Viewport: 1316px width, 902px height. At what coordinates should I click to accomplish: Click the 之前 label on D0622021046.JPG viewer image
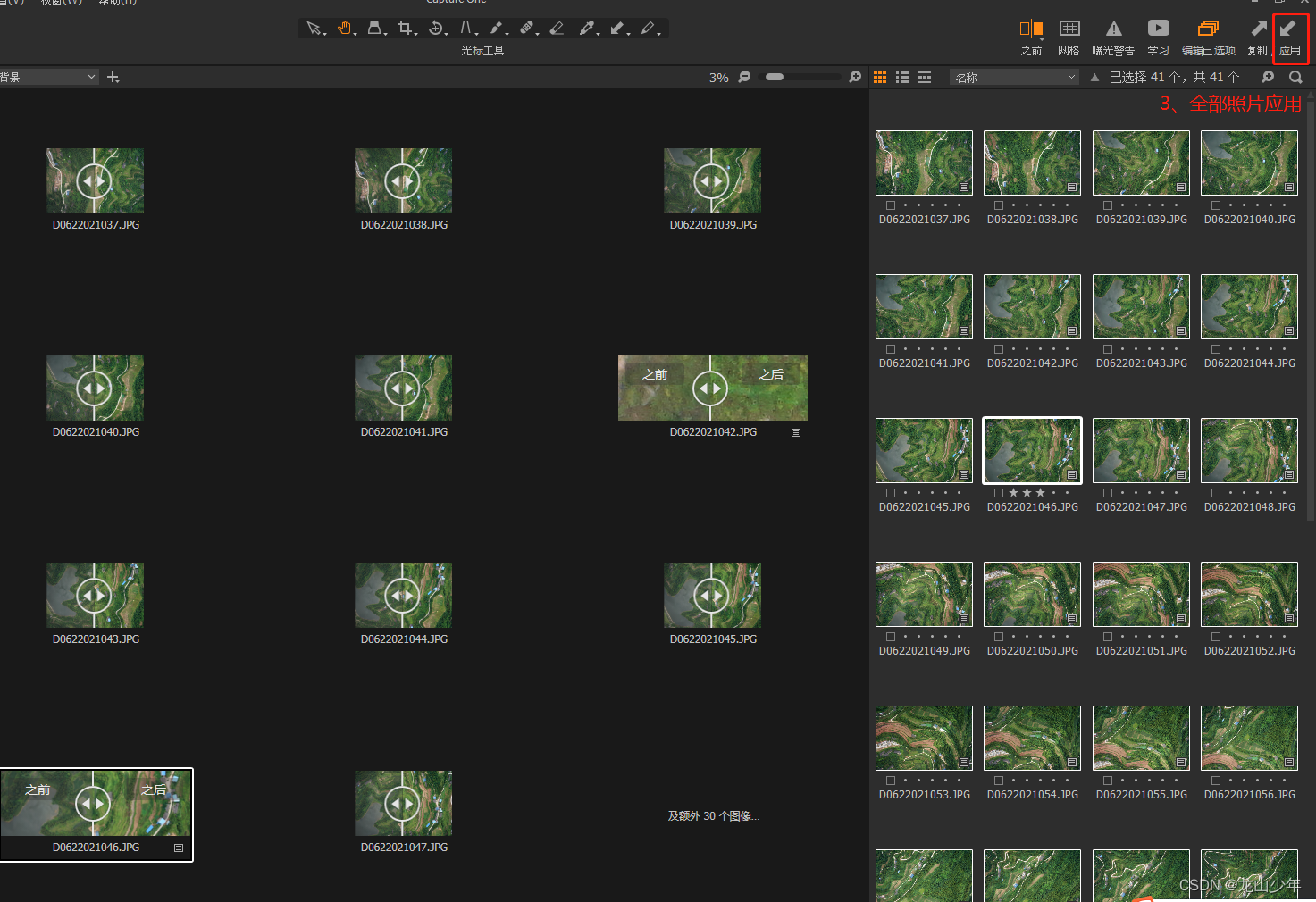pyautogui.click(x=38, y=789)
